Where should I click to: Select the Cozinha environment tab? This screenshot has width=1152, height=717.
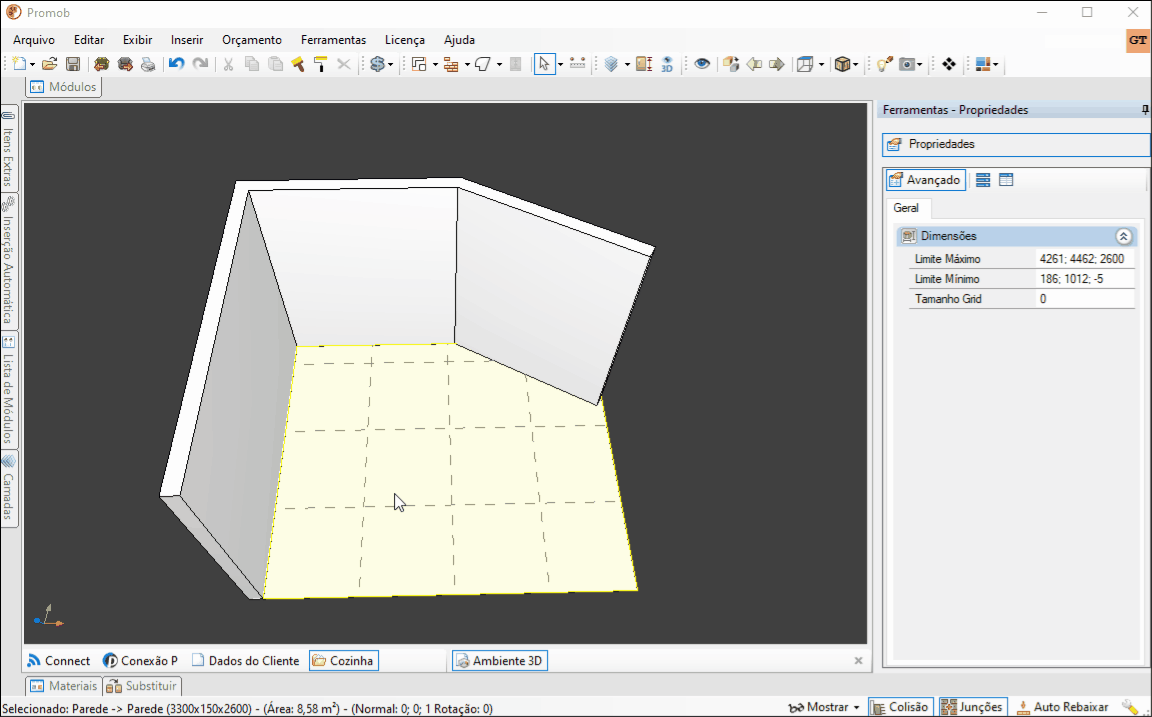point(343,661)
